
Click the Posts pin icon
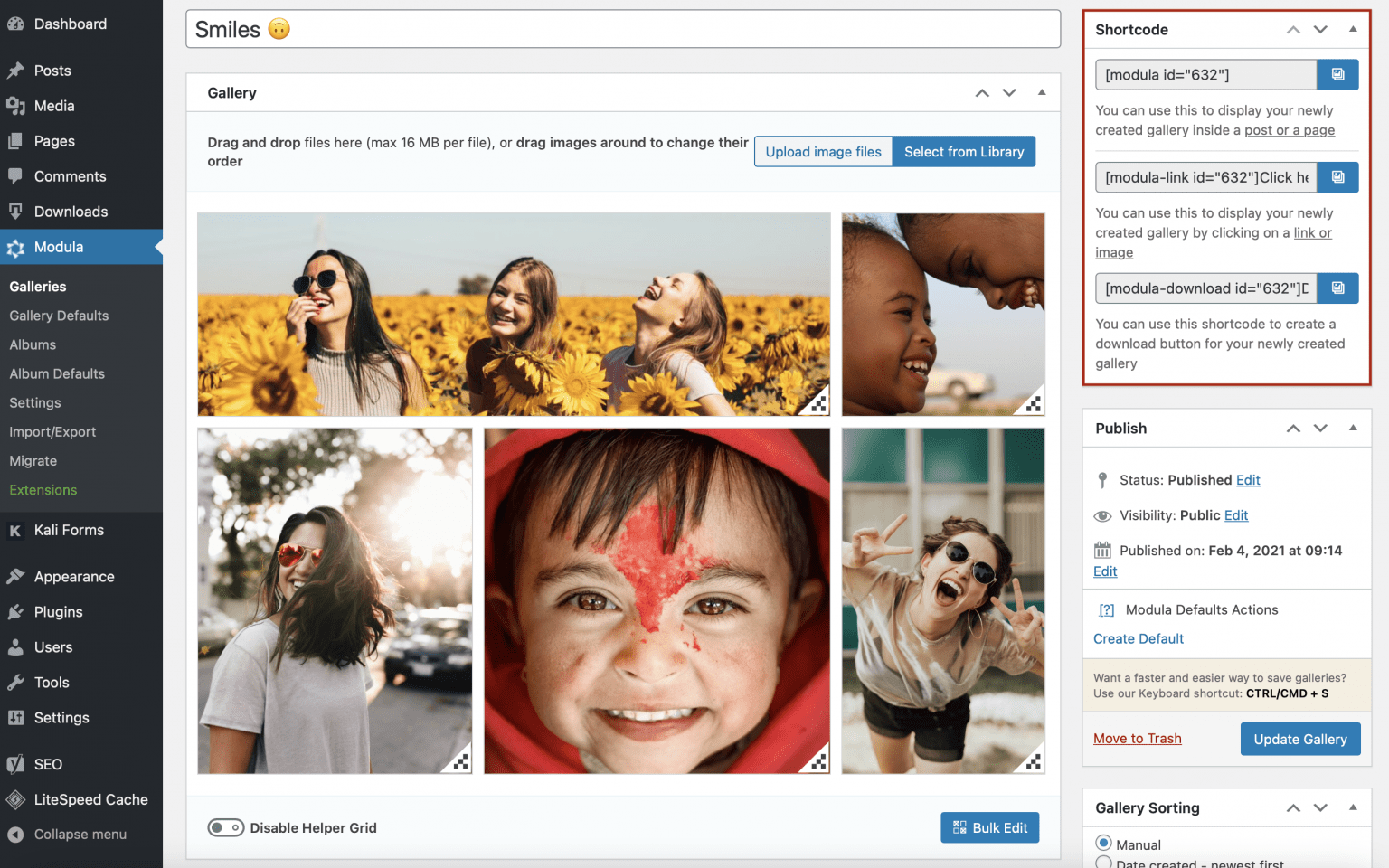click(x=15, y=71)
